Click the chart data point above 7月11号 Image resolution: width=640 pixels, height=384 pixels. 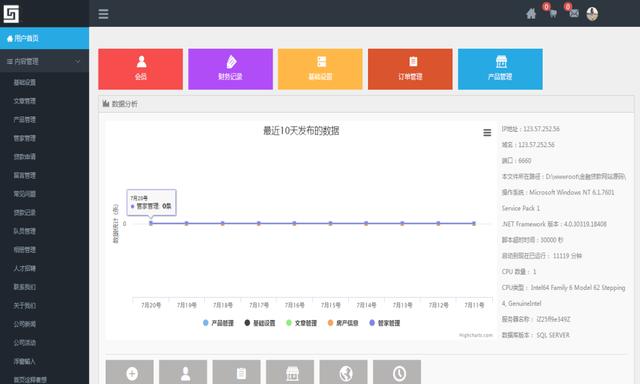[474, 223]
